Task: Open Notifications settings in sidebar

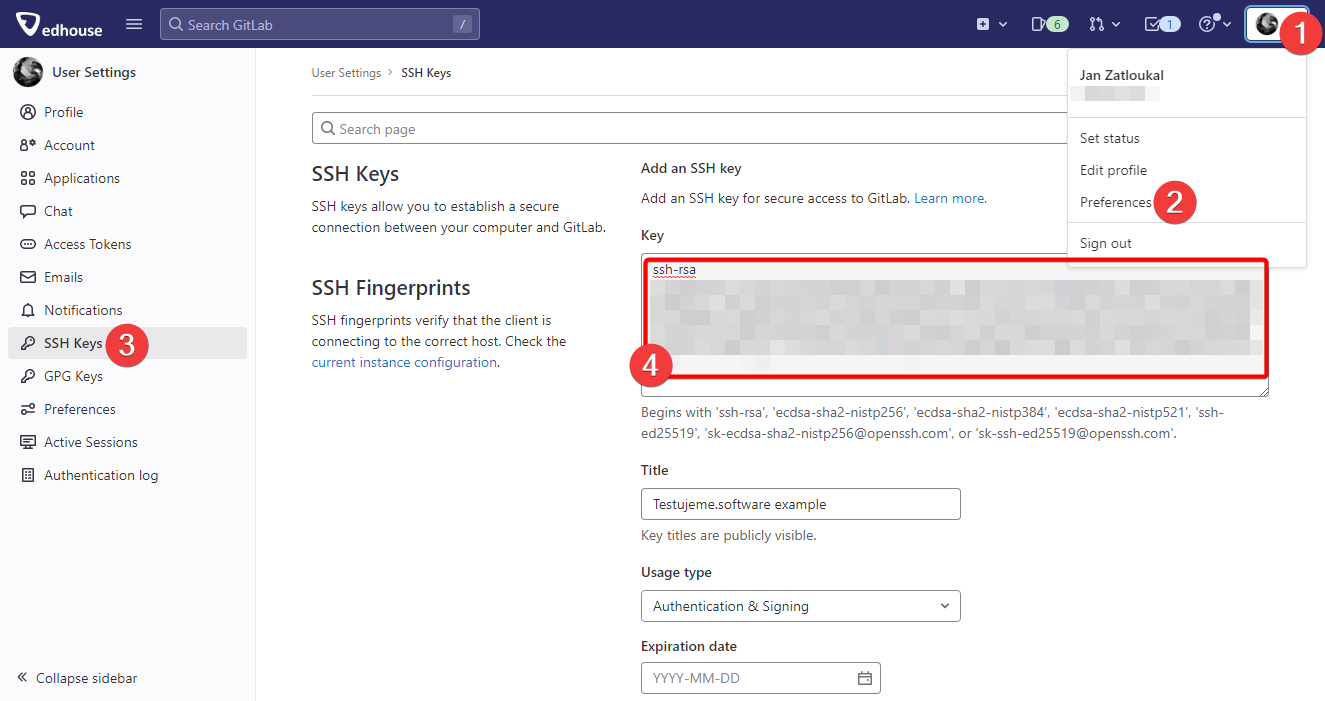Action: click(x=83, y=310)
